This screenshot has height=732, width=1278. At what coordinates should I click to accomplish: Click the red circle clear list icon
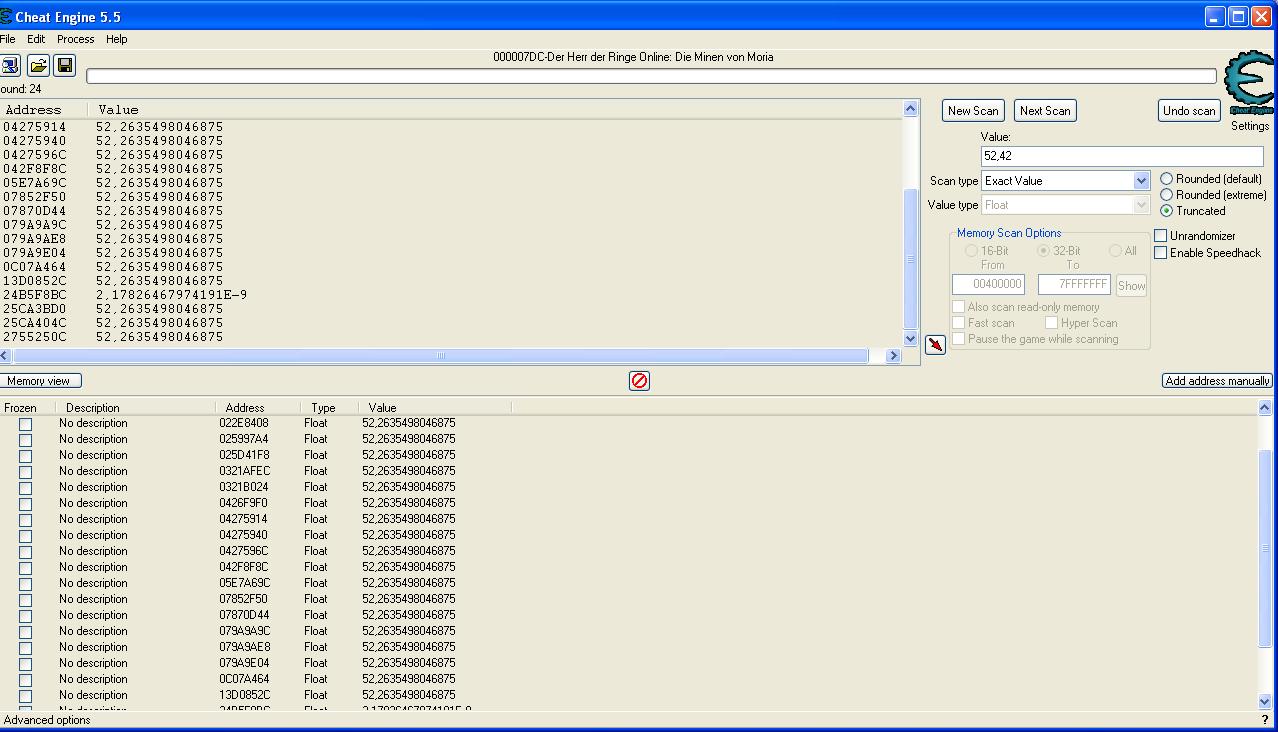(639, 381)
